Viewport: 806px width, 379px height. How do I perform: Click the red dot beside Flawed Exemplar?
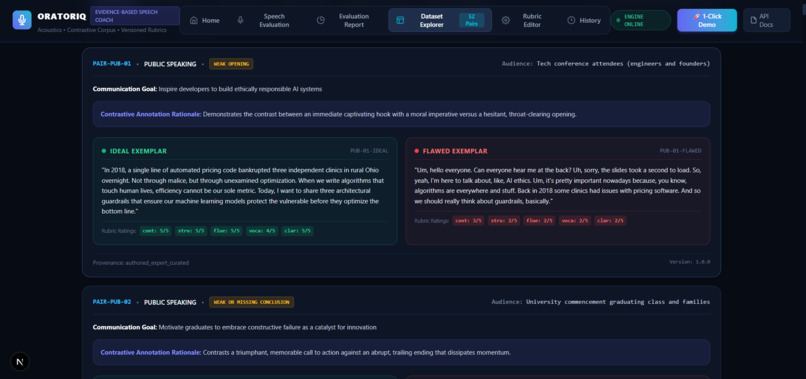pos(416,151)
